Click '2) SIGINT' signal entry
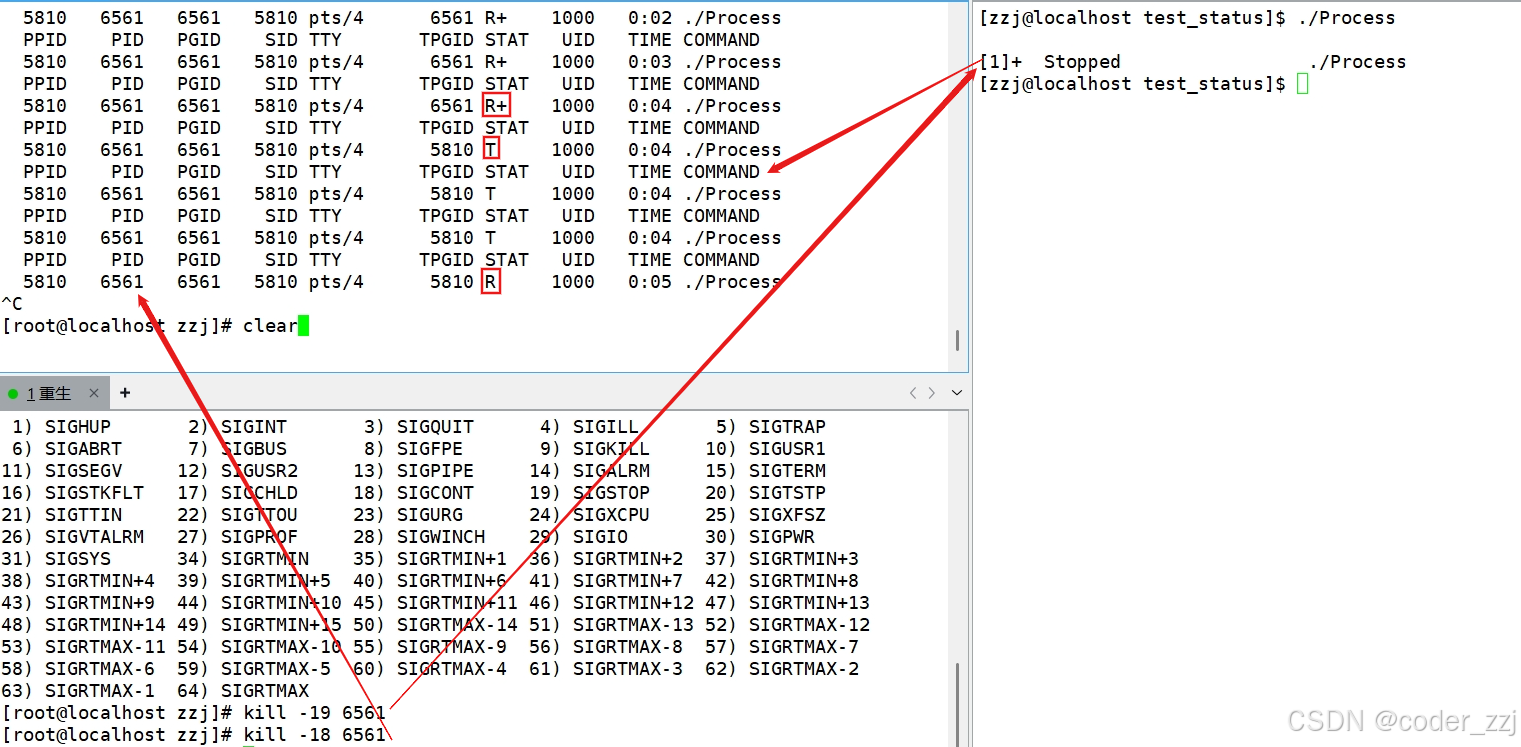Screen dimensions: 1521x747 point(237,427)
